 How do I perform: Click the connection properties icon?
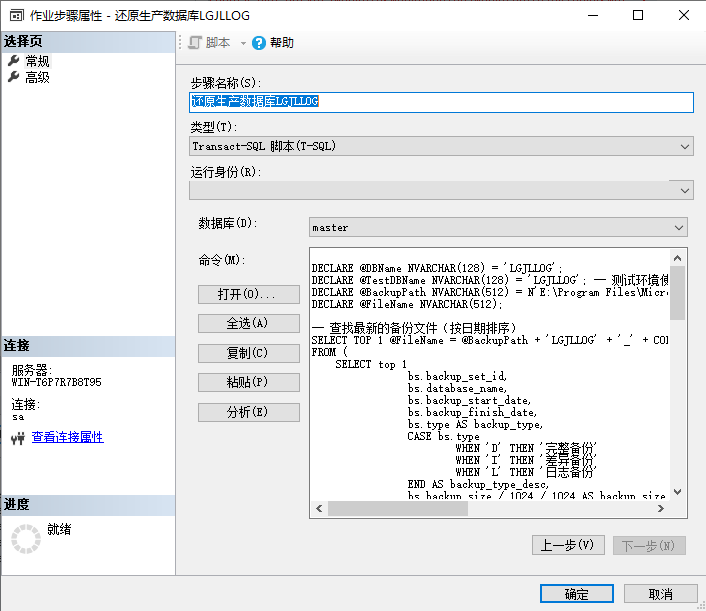pos(17,438)
